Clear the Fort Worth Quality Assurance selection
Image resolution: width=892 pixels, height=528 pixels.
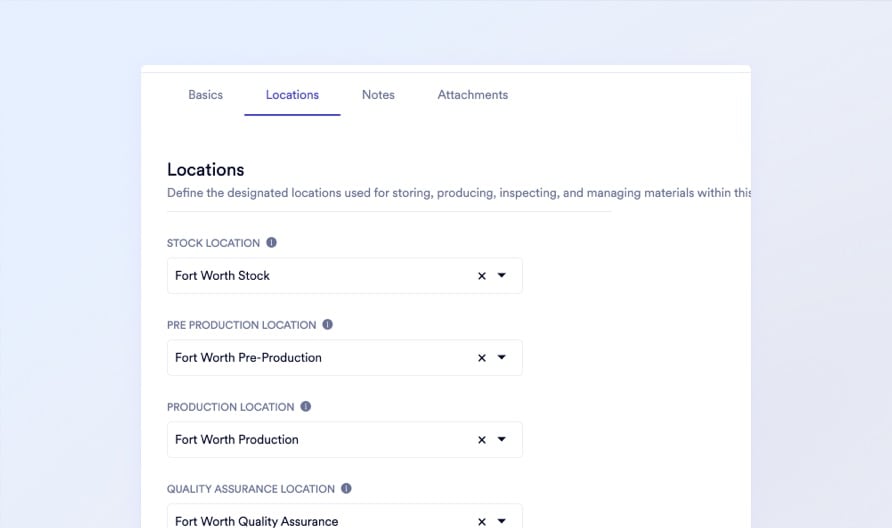click(481, 521)
